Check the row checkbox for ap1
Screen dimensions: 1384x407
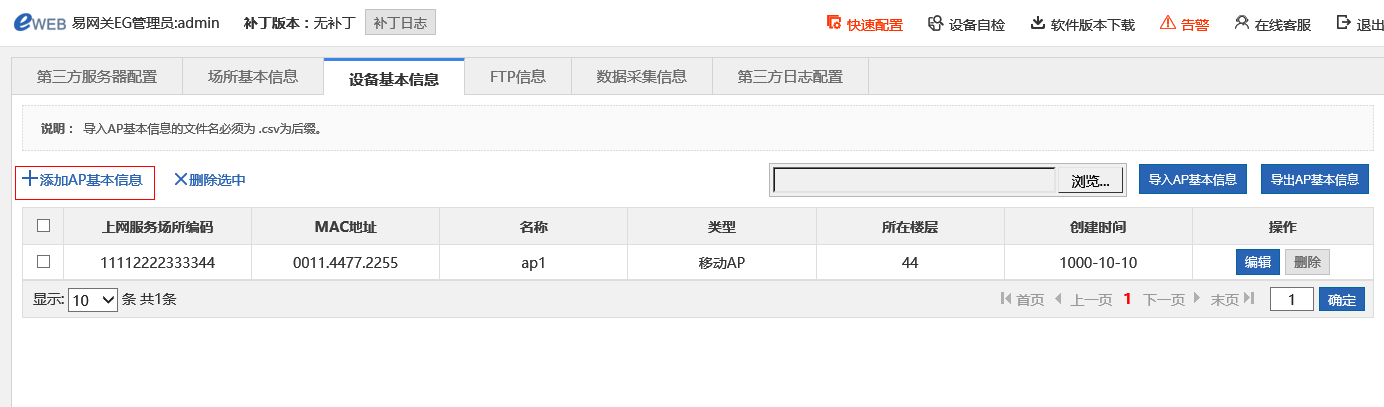[x=43, y=262]
